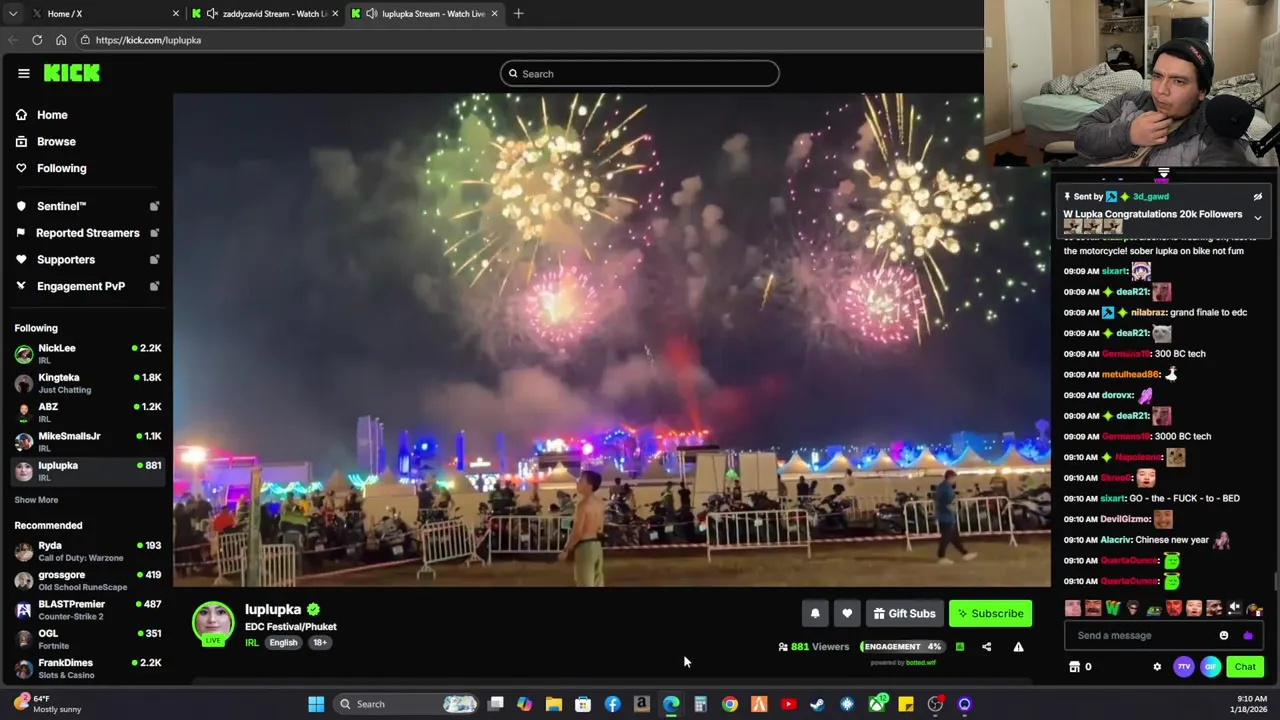This screenshot has height=720, width=1280.
Task: Open the Xbox app in taskbar
Action: click(877, 704)
